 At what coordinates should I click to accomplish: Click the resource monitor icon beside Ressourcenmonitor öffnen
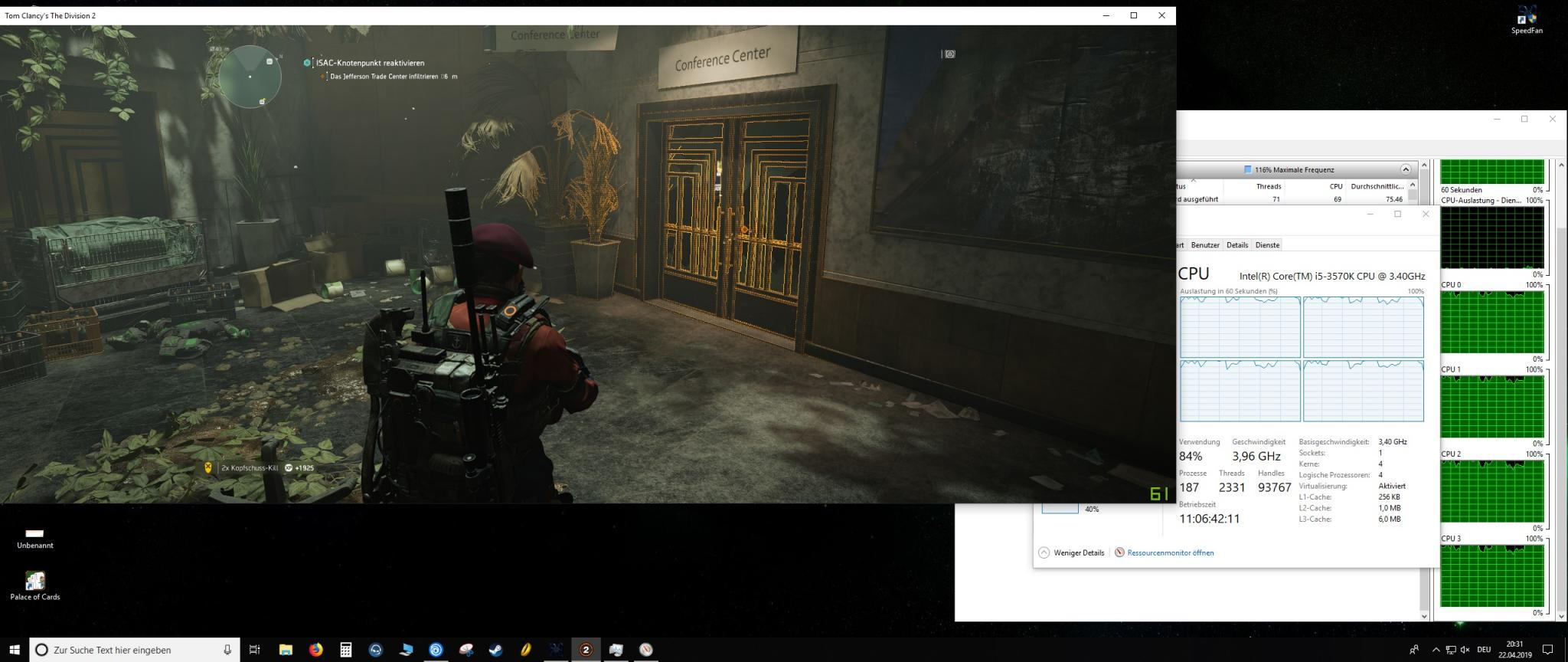1119,552
